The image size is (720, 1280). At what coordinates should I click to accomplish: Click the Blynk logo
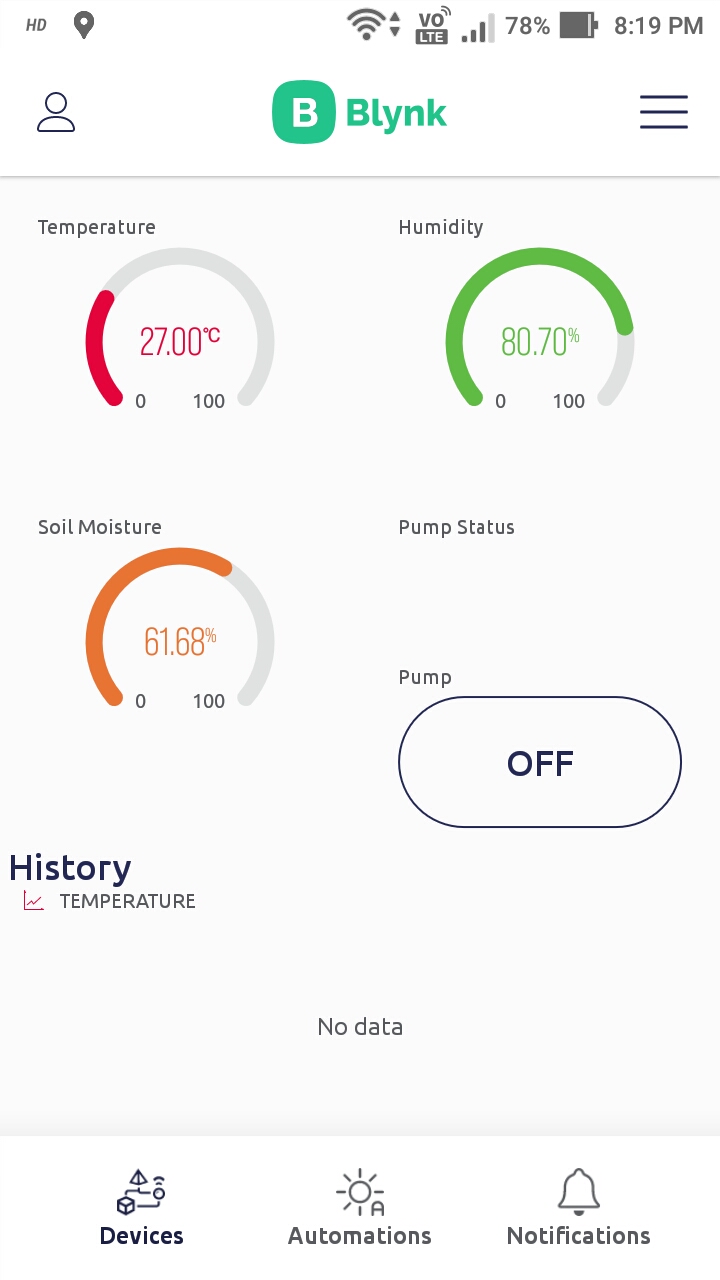(x=359, y=112)
